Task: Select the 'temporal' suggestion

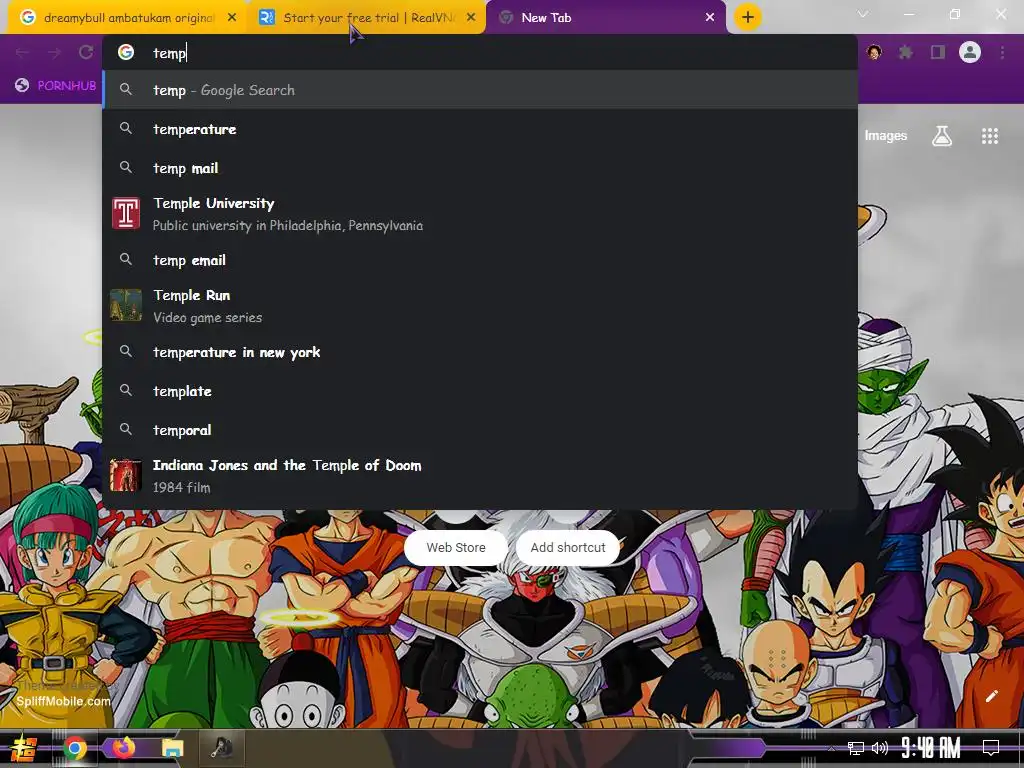Action: click(x=480, y=430)
